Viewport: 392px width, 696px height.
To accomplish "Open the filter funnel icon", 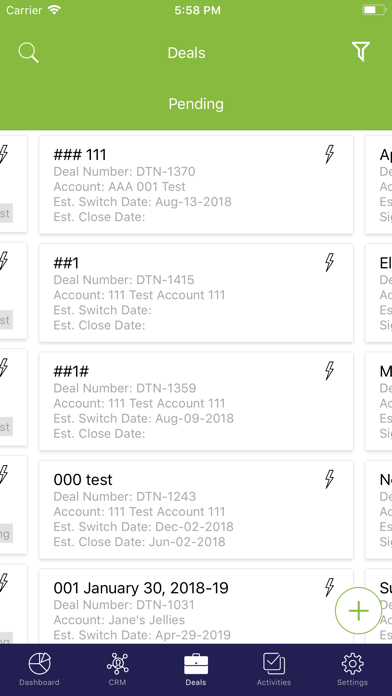I will point(361,52).
